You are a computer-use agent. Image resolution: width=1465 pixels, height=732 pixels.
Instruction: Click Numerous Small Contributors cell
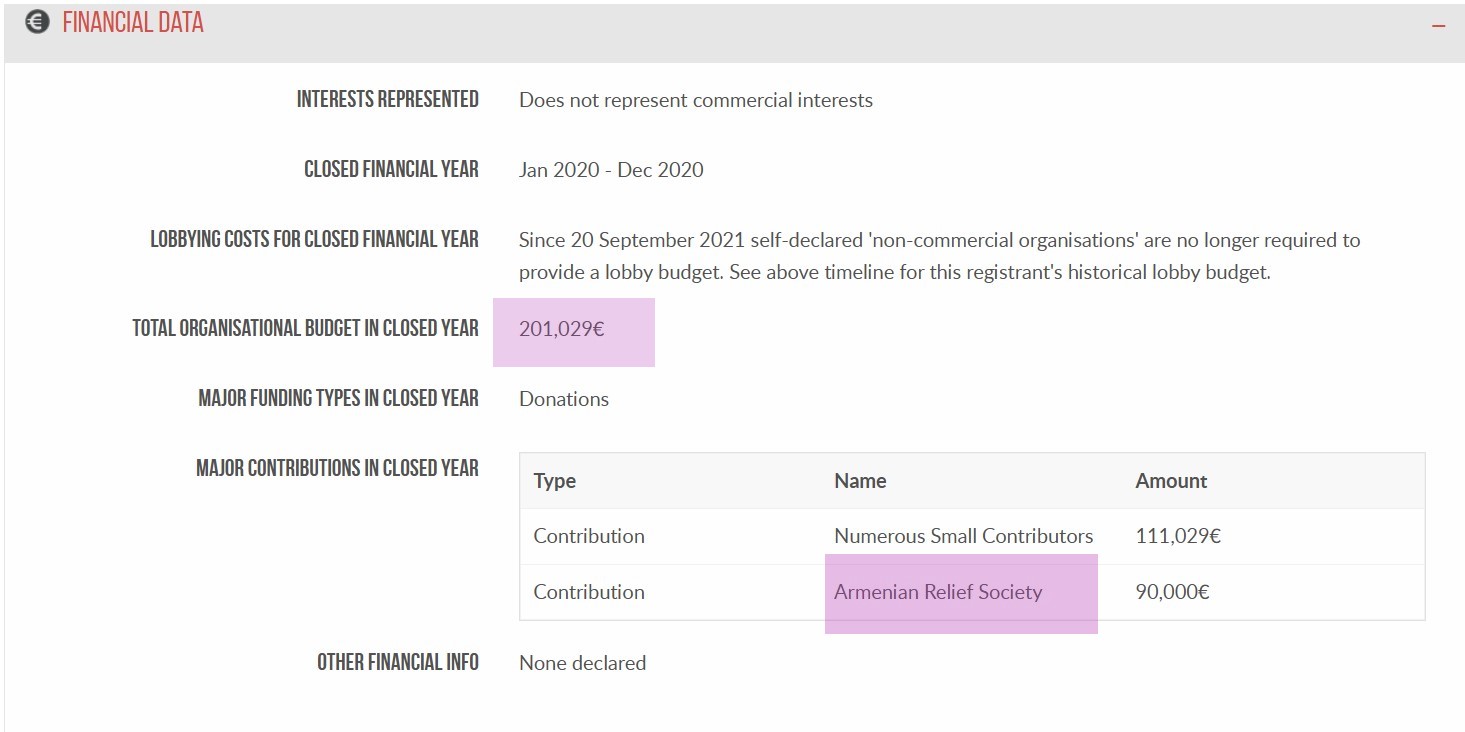tap(964, 536)
